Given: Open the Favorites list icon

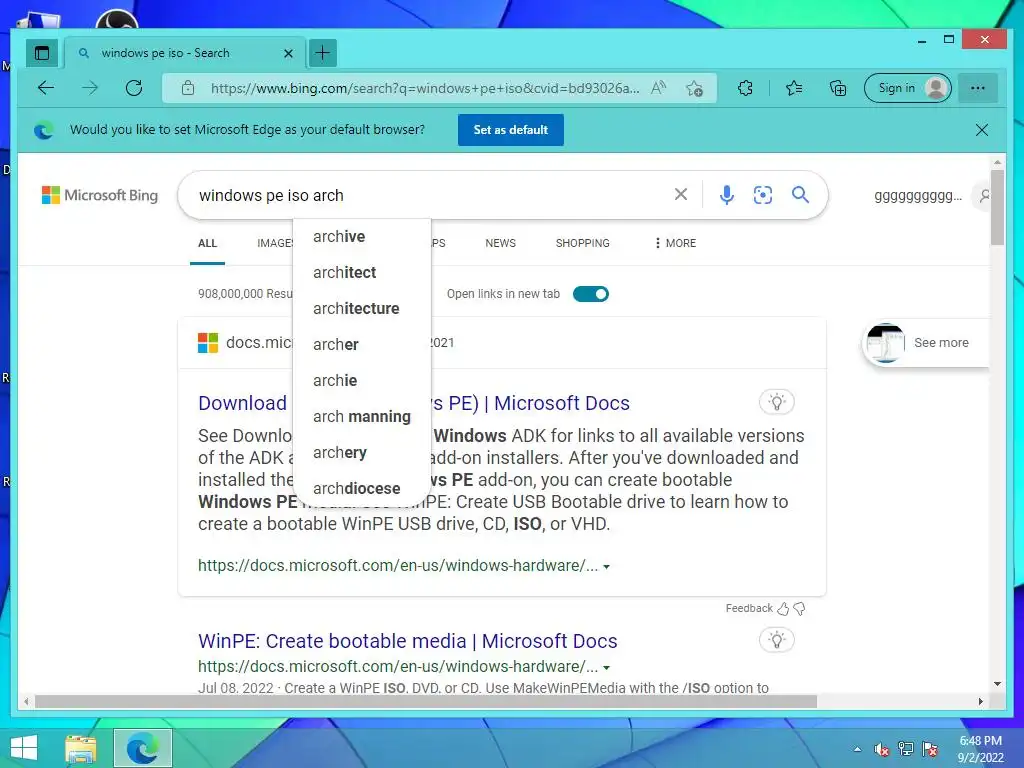Looking at the screenshot, I should click(x=793, y=88).
